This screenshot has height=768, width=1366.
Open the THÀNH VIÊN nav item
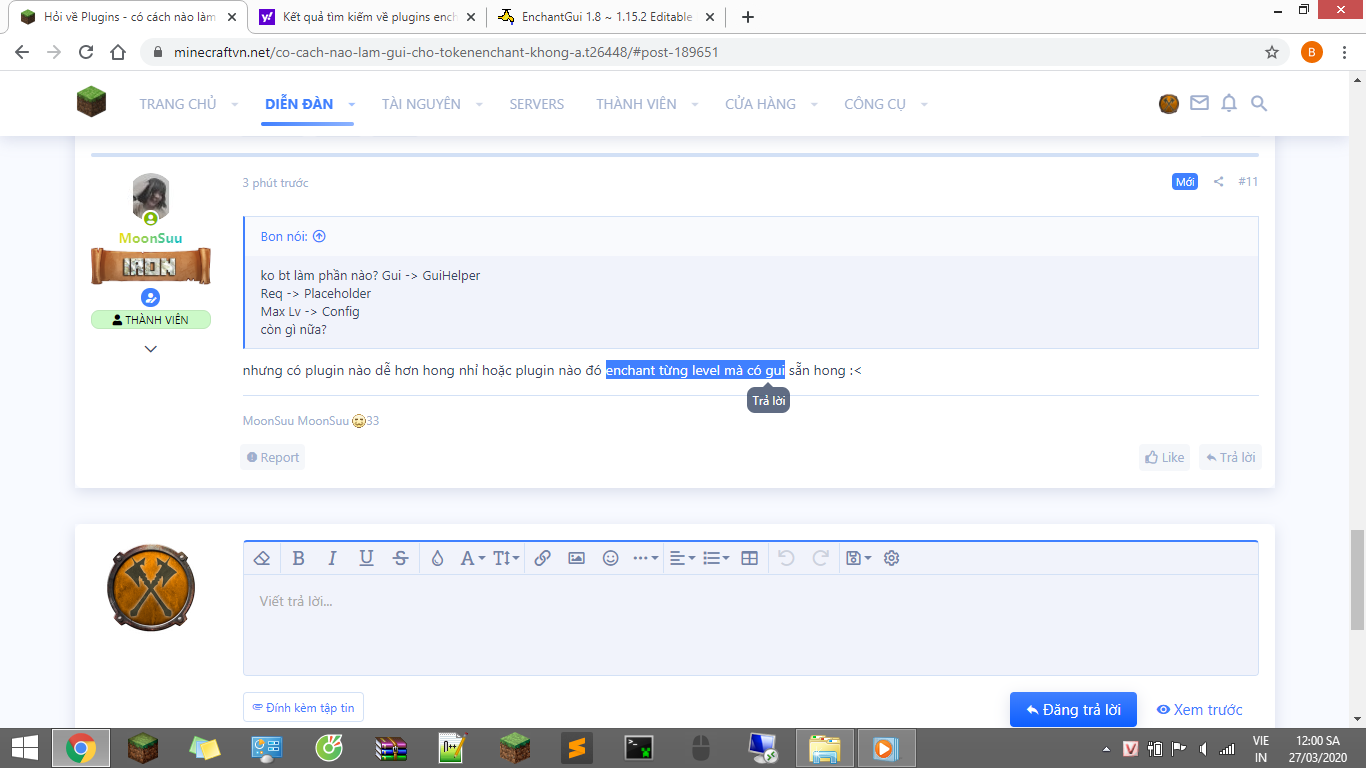click(636, 104)
